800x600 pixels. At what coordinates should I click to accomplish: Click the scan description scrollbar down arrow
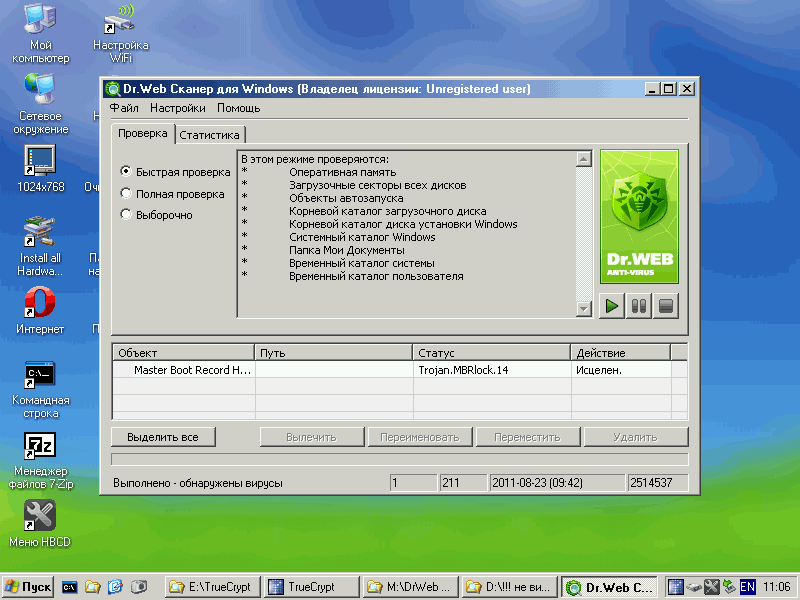pyautogui.click(x=584, y=309)
